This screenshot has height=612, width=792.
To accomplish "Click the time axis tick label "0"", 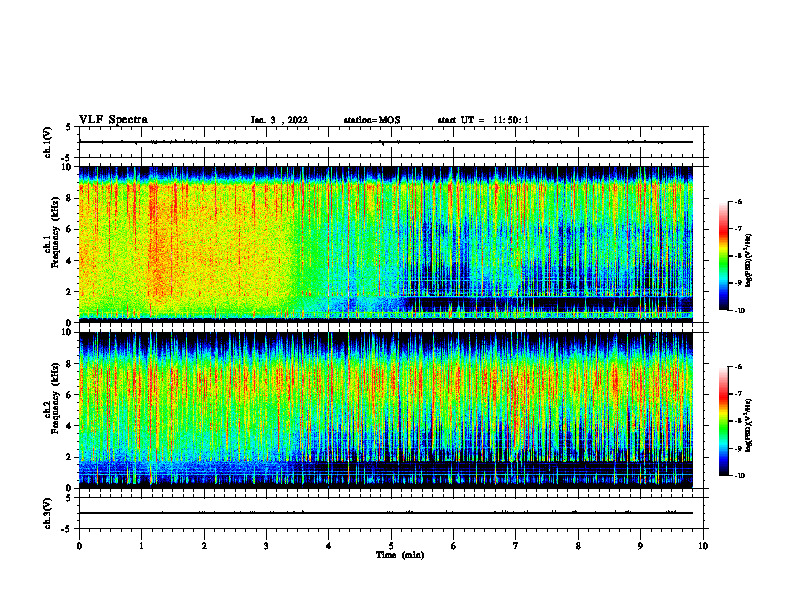I will tap(79, 546).
